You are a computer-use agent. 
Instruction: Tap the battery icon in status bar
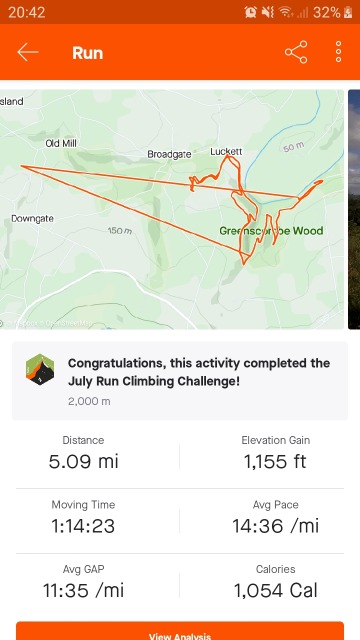(x=348, y=12)
